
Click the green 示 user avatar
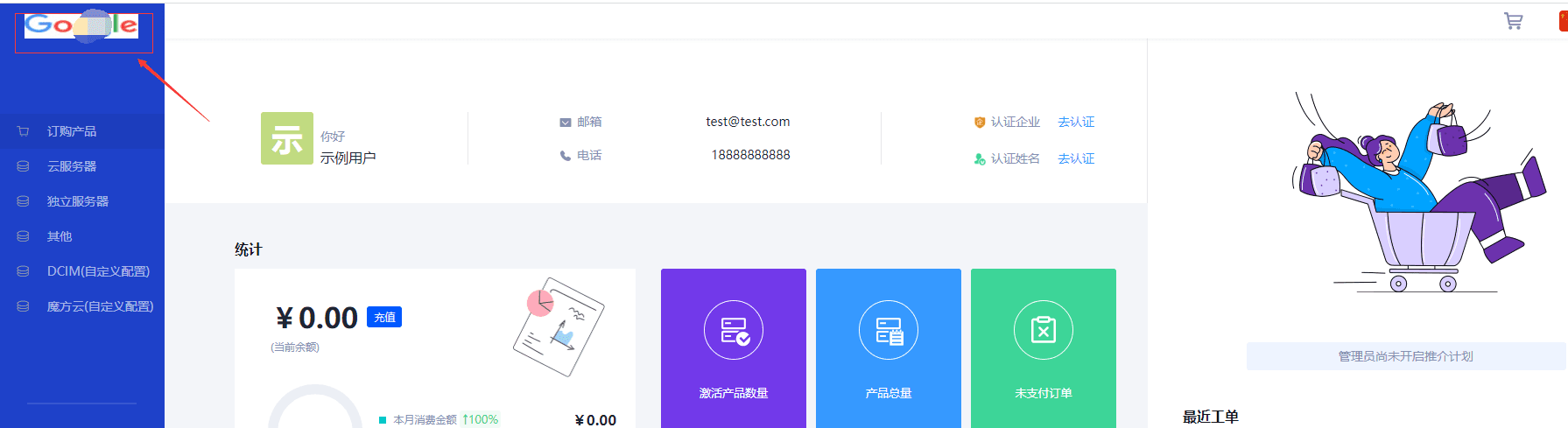pyautogui.click(x=287, y=138)
